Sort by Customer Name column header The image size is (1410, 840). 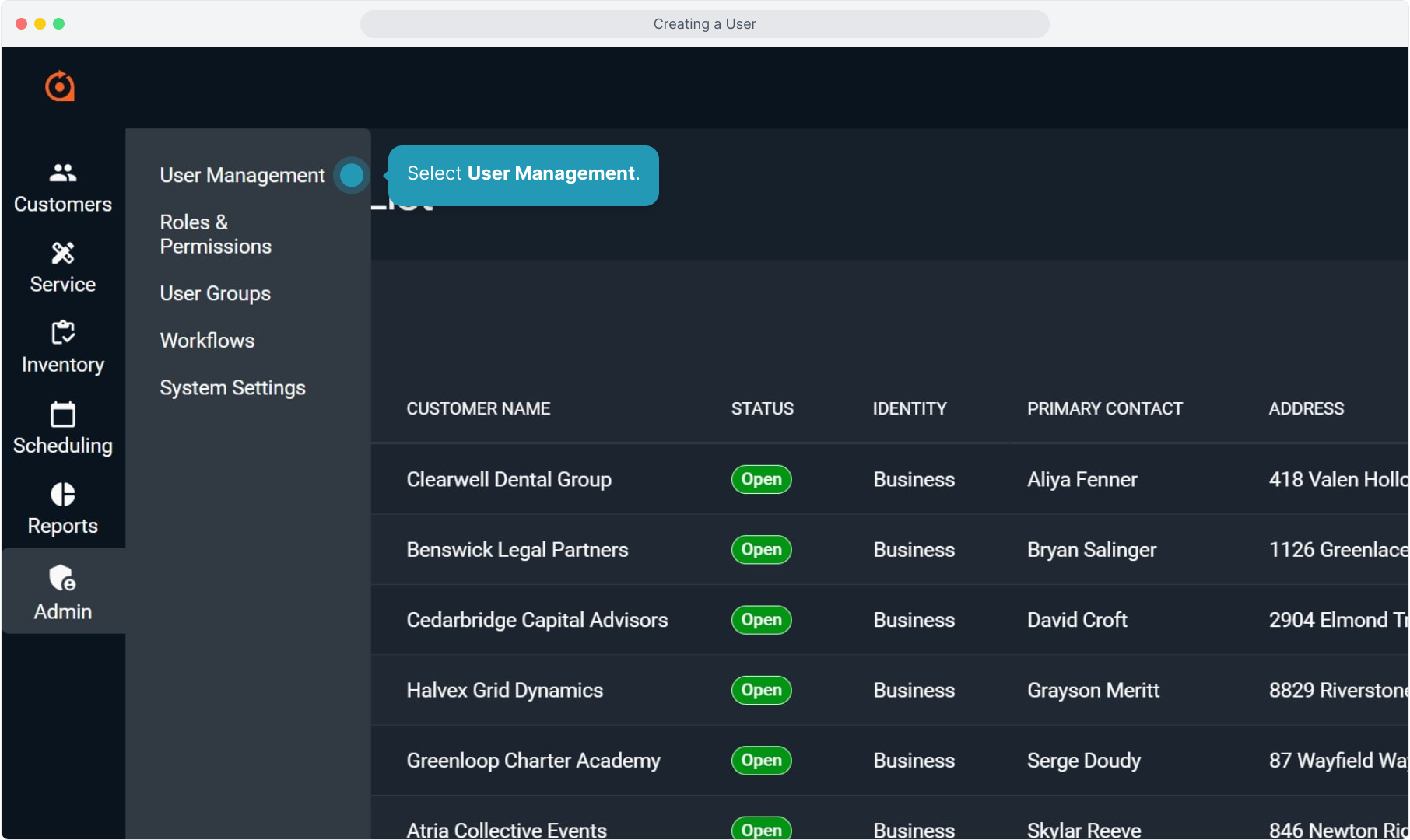pos(478,408)
